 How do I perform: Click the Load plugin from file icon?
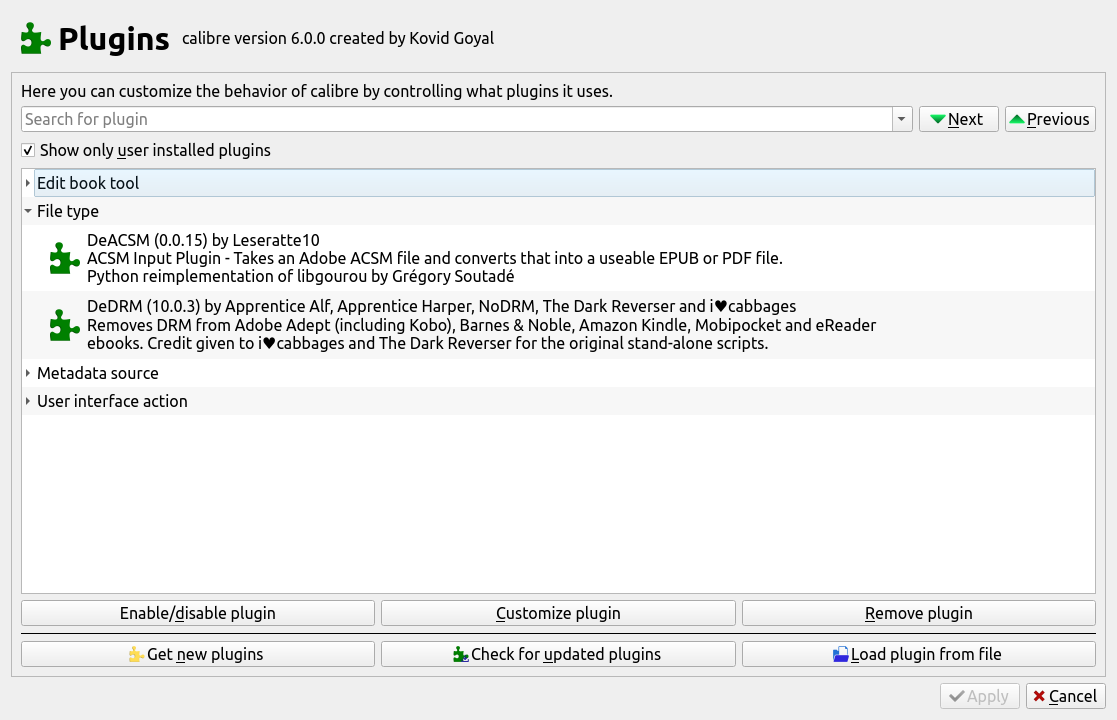[x=840, y=655]
